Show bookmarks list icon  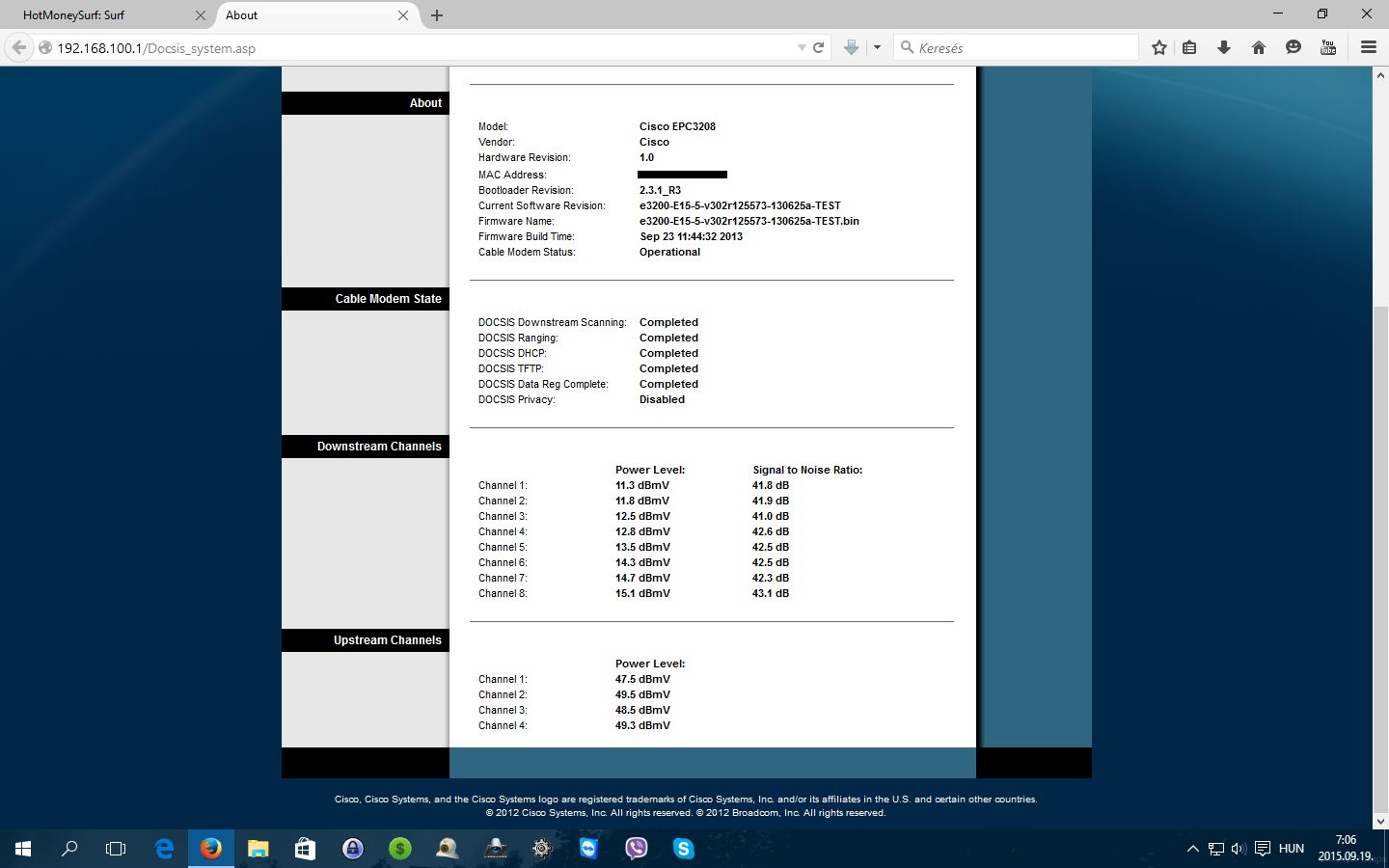tap(1189, 47)
